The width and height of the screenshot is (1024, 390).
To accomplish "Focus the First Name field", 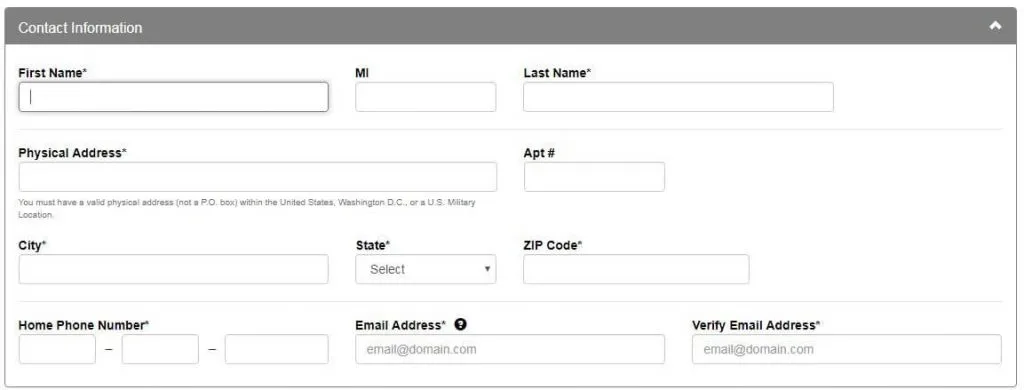I will [174, 97].
